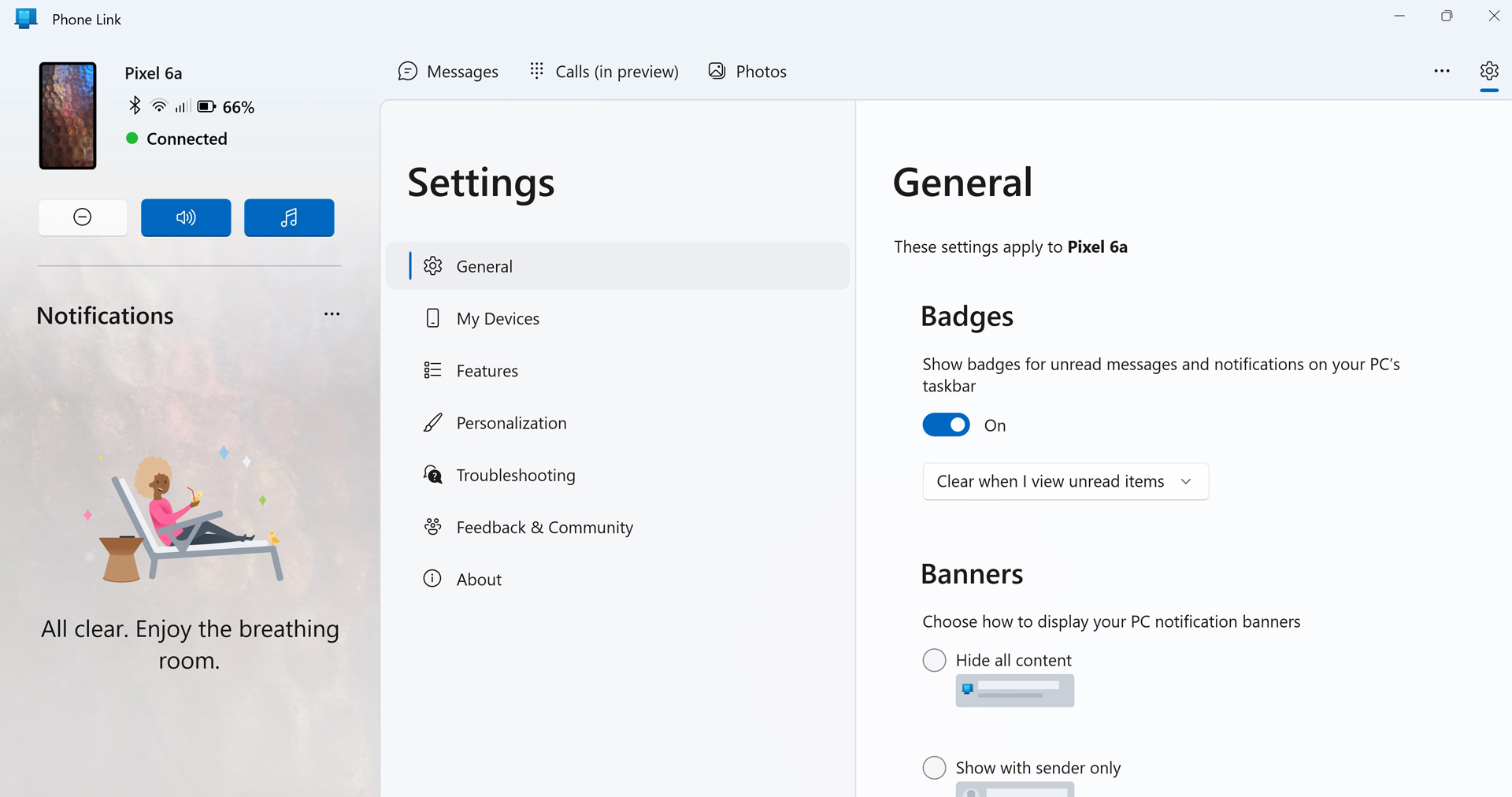Click the Do Not Disturb button
This screenshot has height=797, width=1512.
tap(83, 217)
